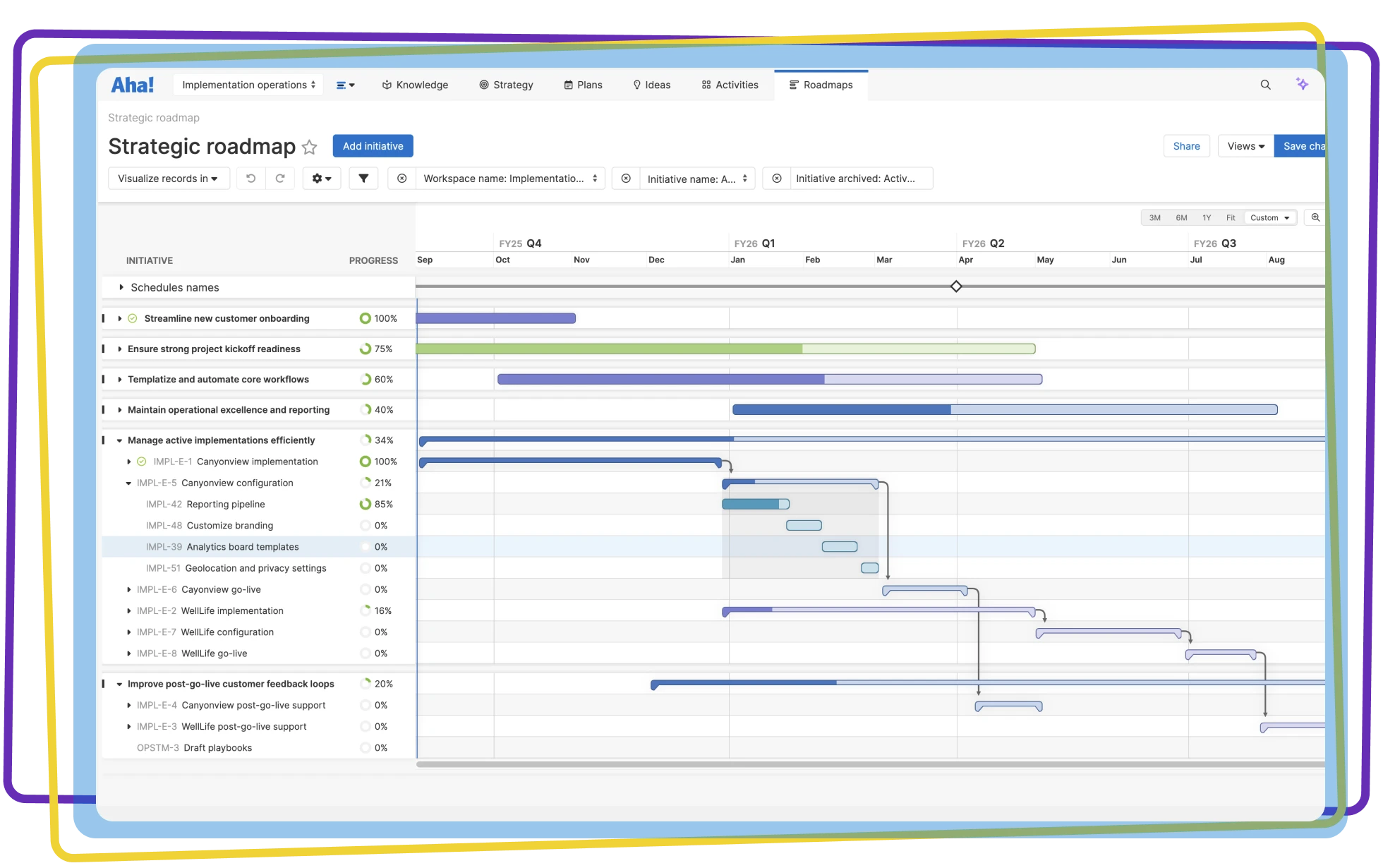Click the Reporting pipeline progress bar
Image resolution: width=1383 pixels, height=868 pixels.
pos(755,504)
